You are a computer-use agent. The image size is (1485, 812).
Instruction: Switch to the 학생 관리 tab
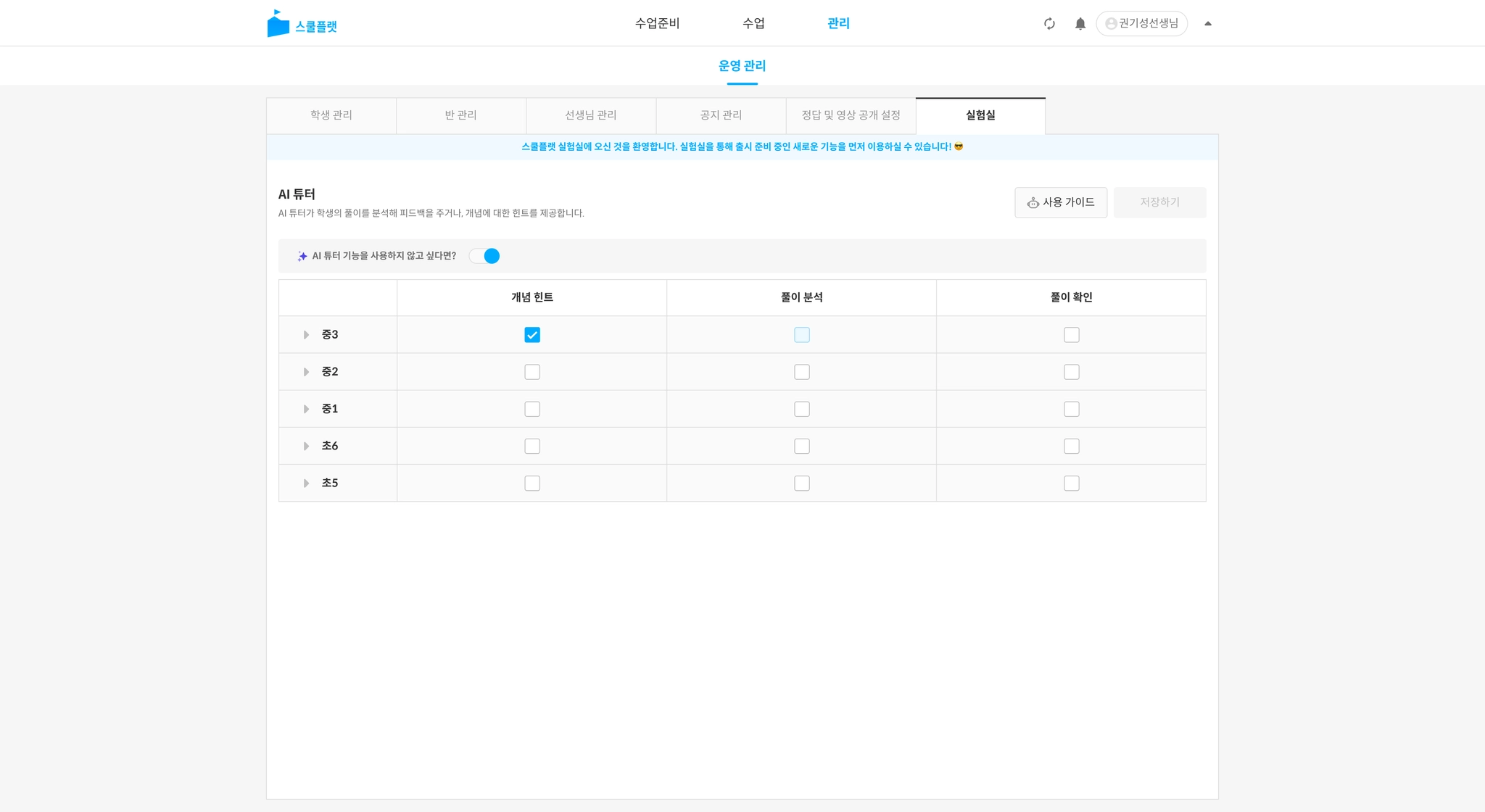coord(331,115)
